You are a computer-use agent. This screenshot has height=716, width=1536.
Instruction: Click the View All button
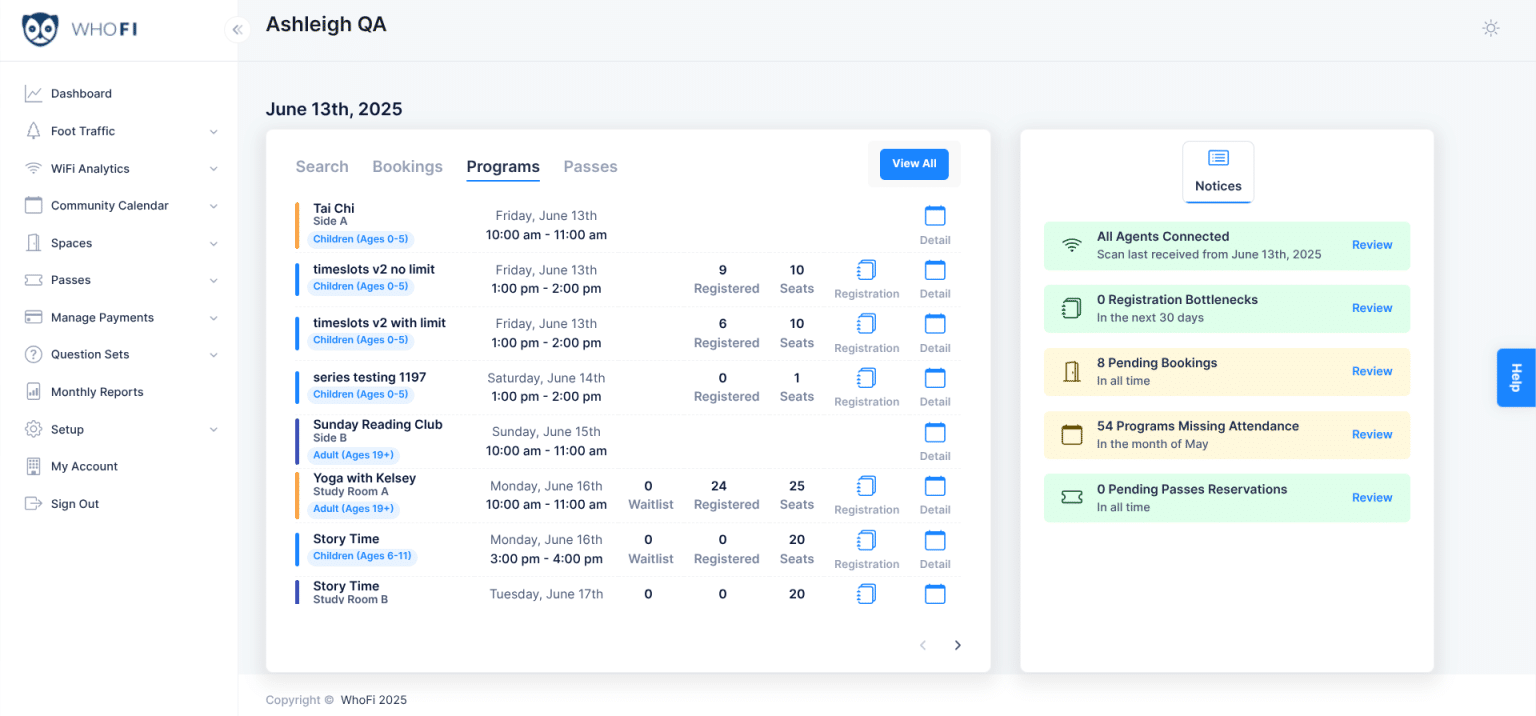[x=914, y=163]
